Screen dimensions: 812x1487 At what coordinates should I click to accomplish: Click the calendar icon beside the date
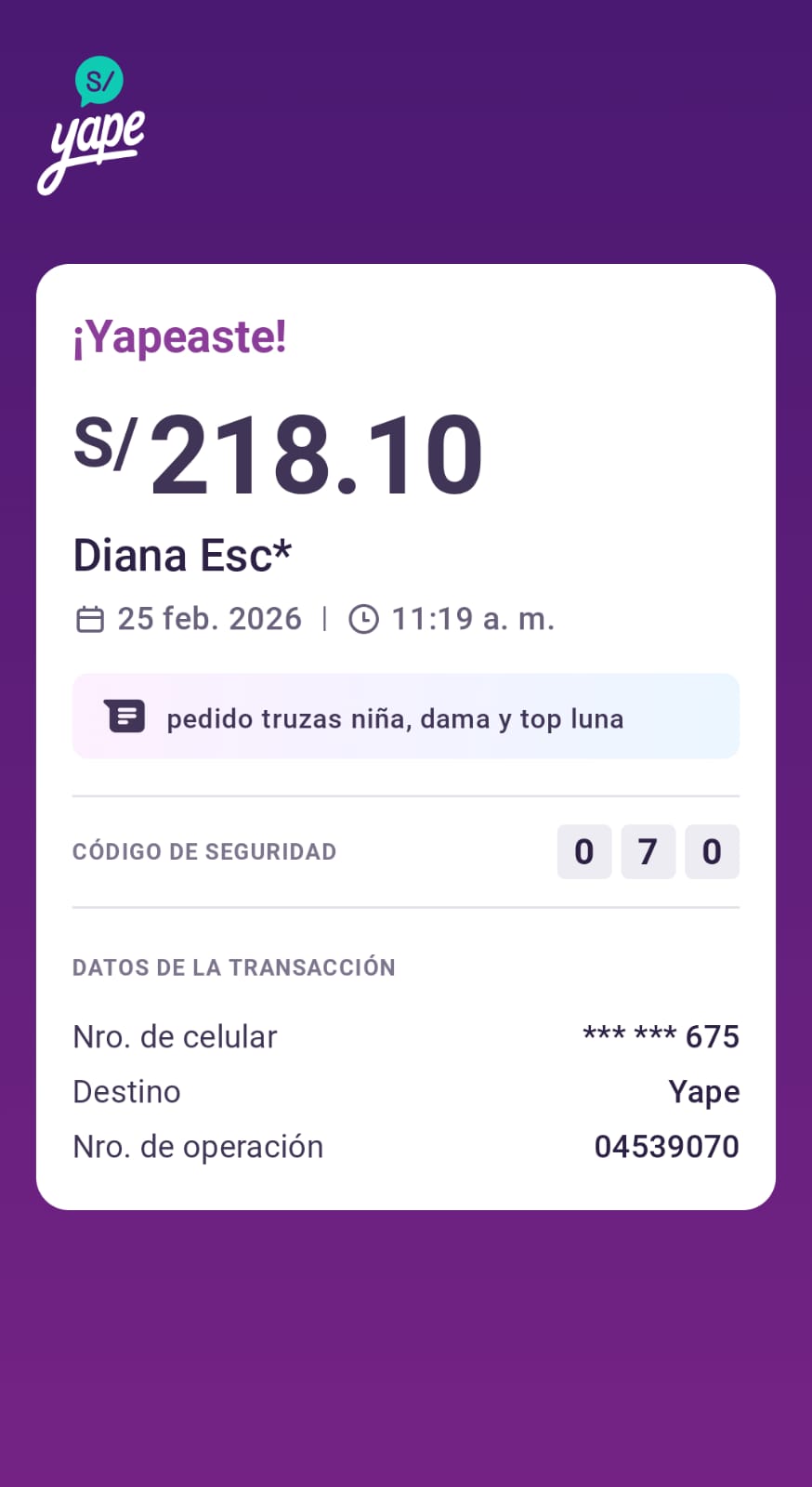[90, 619]
